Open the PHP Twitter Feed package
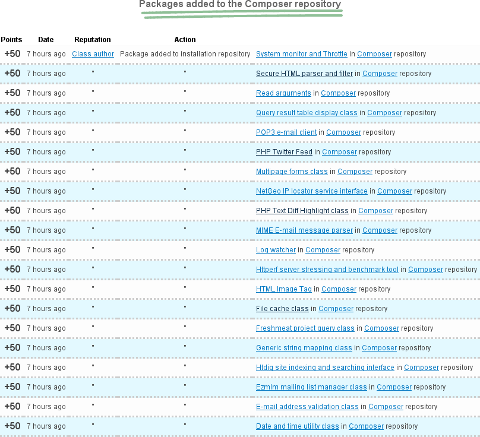This screenshot has width=480, height=437. pos(284,152)
